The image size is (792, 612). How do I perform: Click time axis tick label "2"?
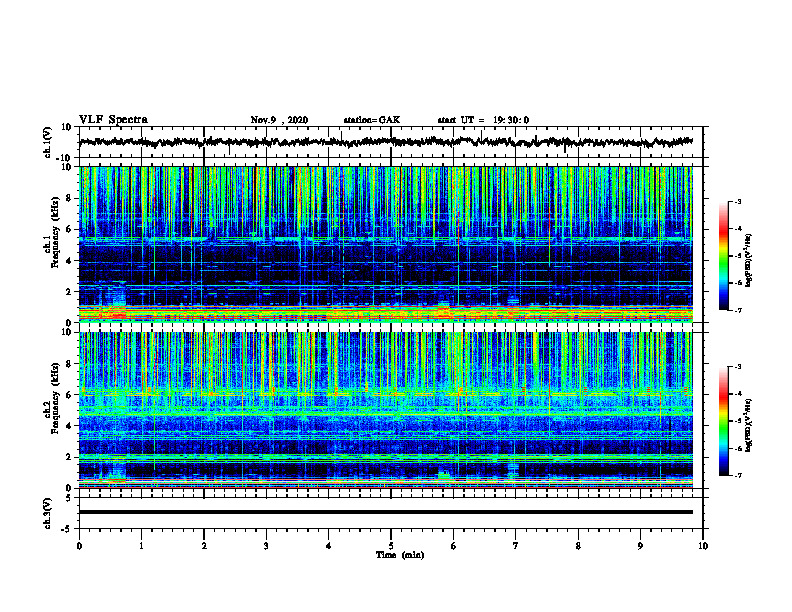click(204, 546)
